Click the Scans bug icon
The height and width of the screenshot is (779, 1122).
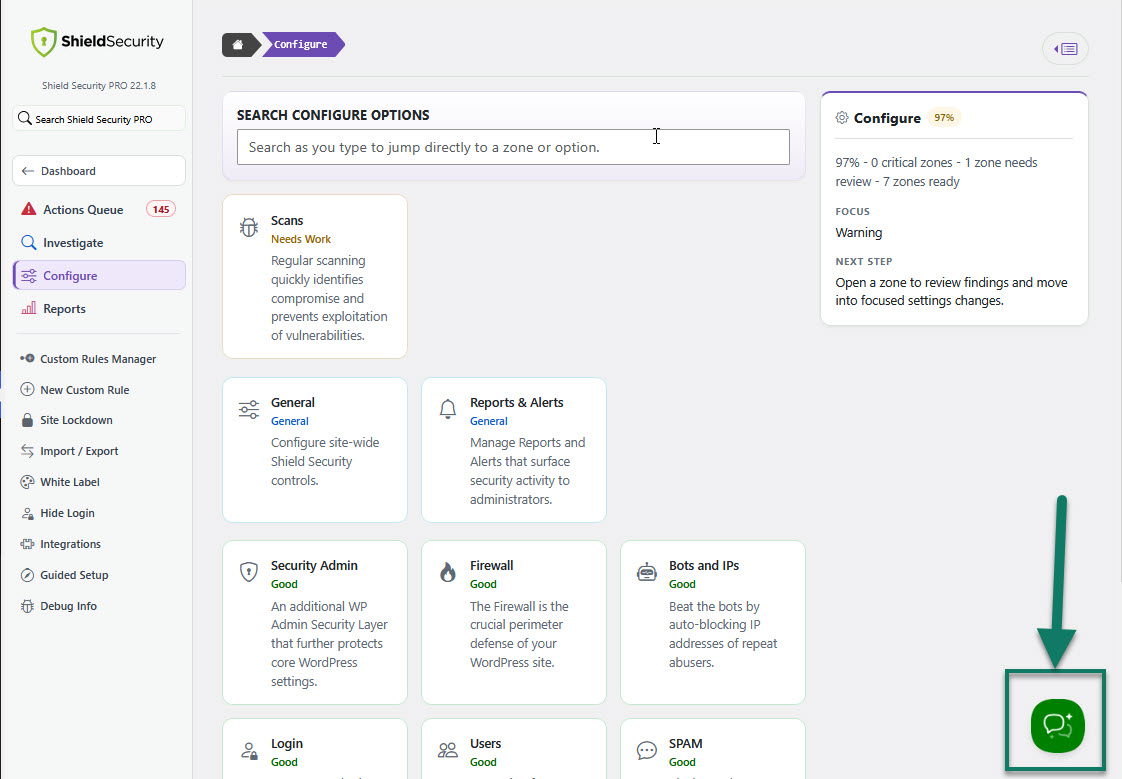coord(248,227)
